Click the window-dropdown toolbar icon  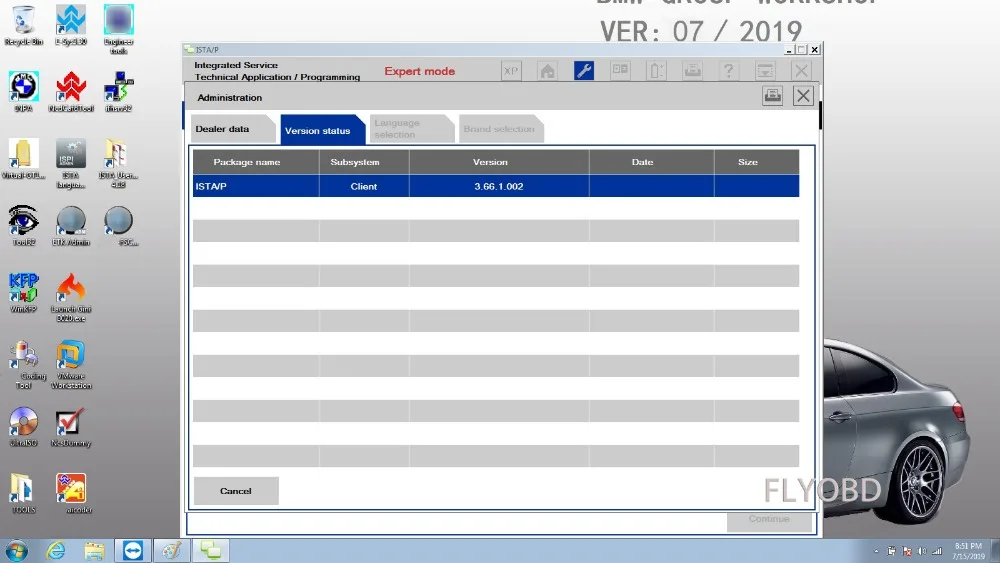[765, 71]
